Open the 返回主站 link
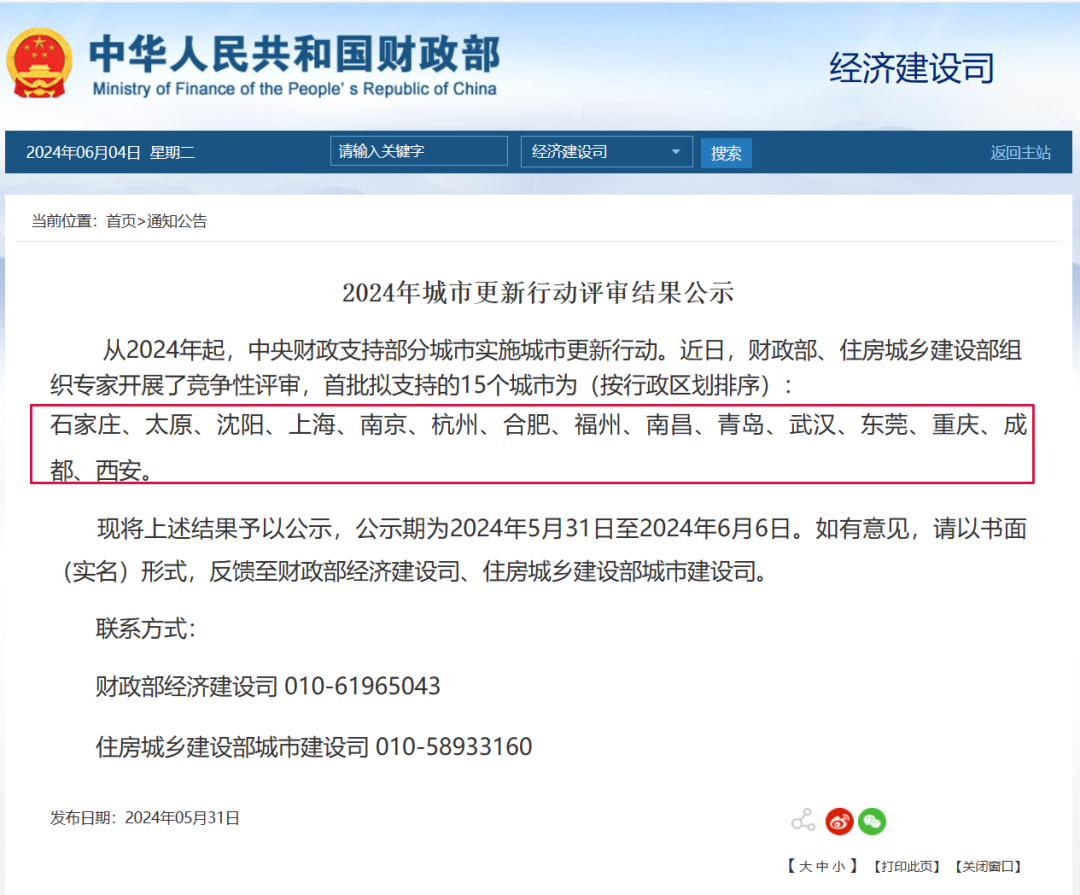The width and height of the screenshot is (1080, 895). click(x=1020, y=150)
